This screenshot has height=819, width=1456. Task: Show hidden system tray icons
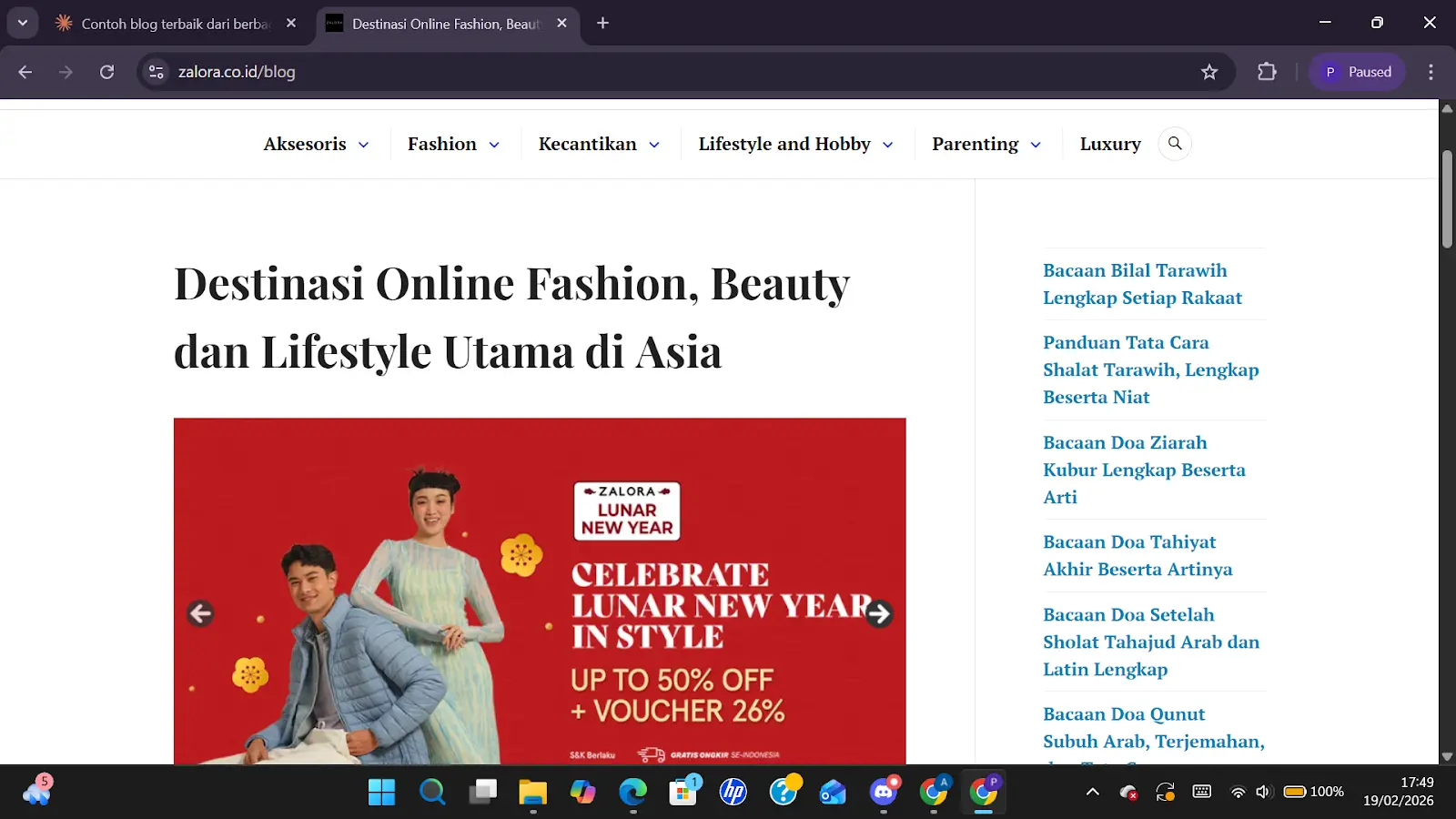(x=1093, y=792)
